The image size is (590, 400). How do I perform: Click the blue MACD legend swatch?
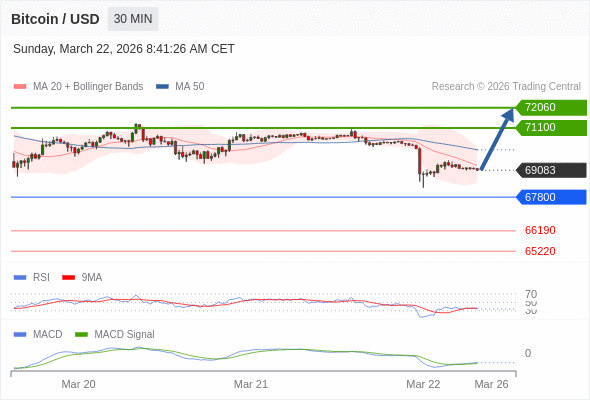(x=20, y=335)
